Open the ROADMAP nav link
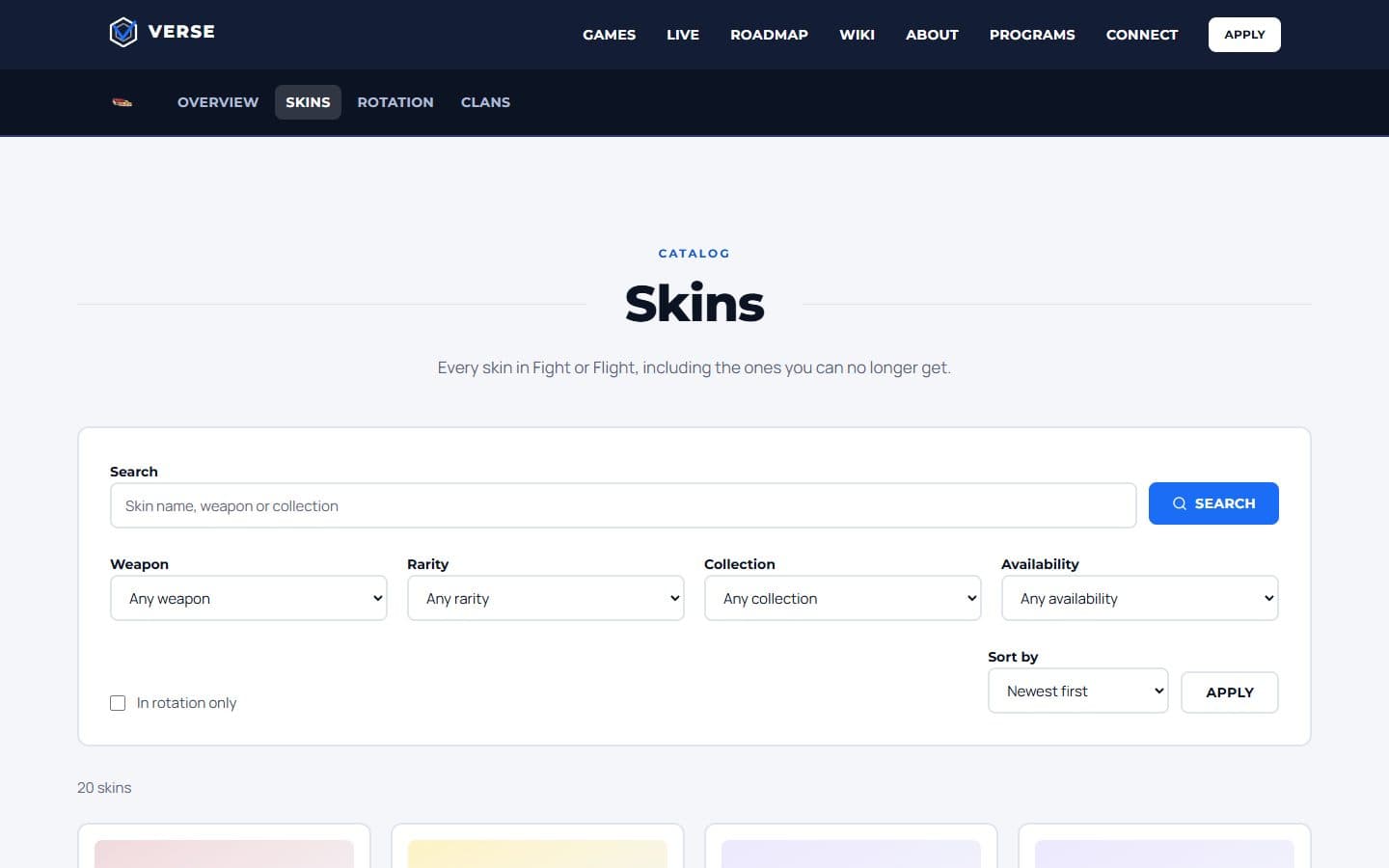 point(769,35)
